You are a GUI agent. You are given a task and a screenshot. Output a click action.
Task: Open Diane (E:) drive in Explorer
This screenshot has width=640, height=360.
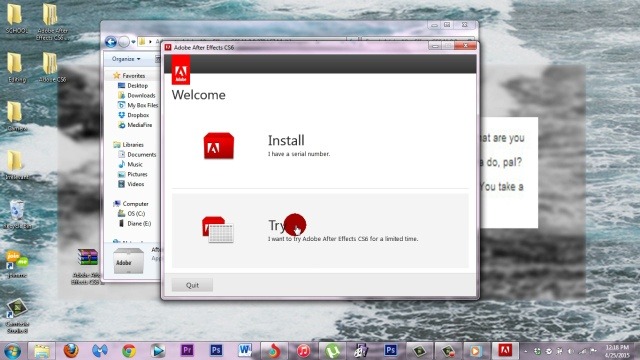click(x=139, y=223)
